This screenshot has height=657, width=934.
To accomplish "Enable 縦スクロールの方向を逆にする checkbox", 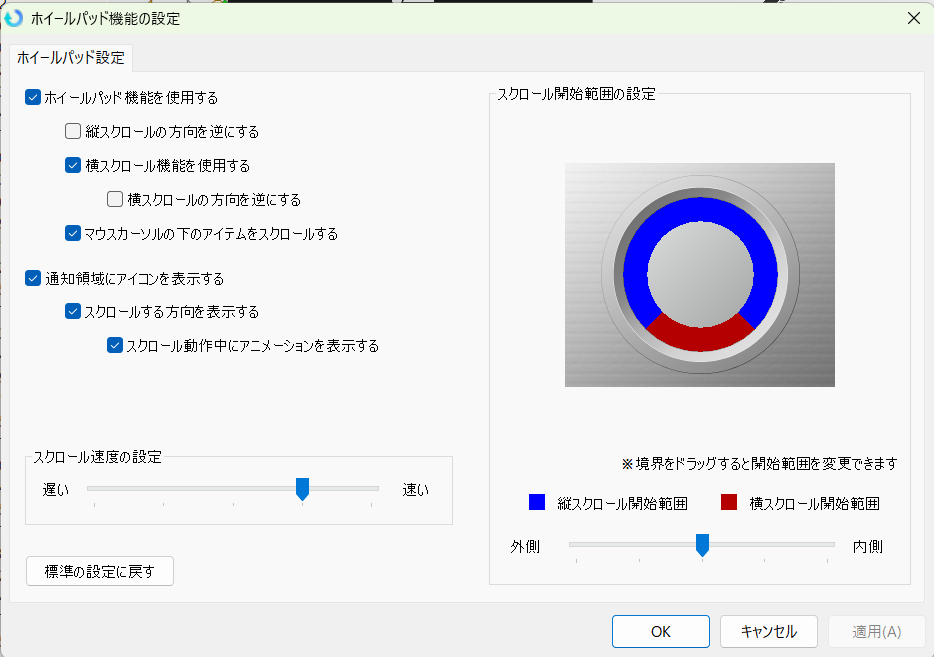I will point(72,131).
